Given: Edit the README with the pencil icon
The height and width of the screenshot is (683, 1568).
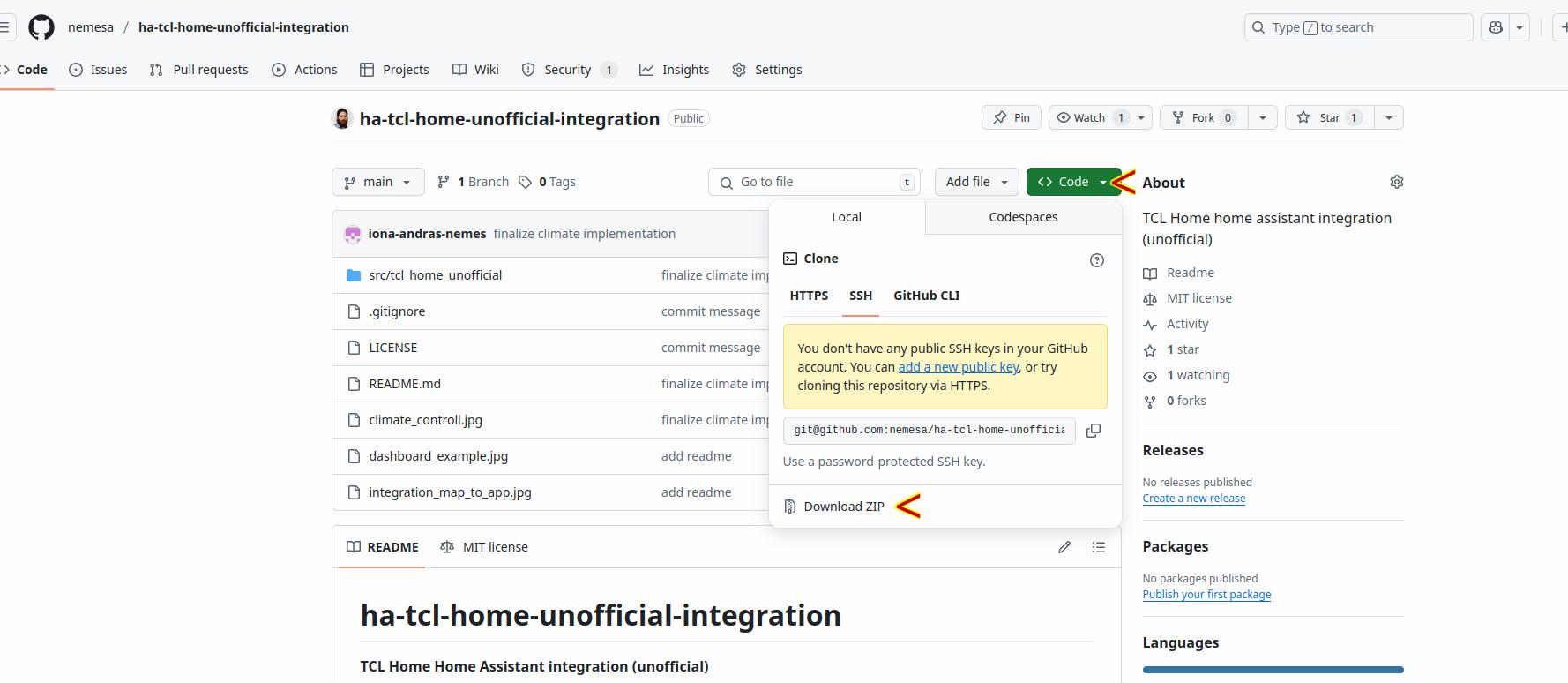Looking at the screenshot, I should pos(1064,547).
